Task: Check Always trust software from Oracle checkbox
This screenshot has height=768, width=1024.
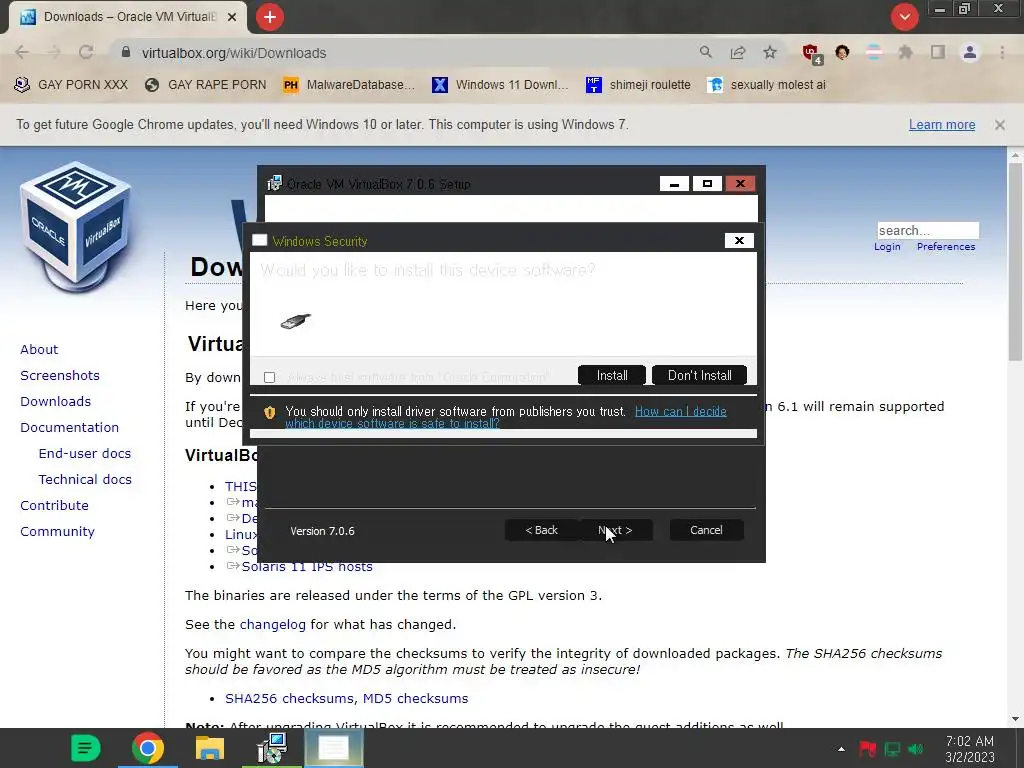Action: point(269,377)
